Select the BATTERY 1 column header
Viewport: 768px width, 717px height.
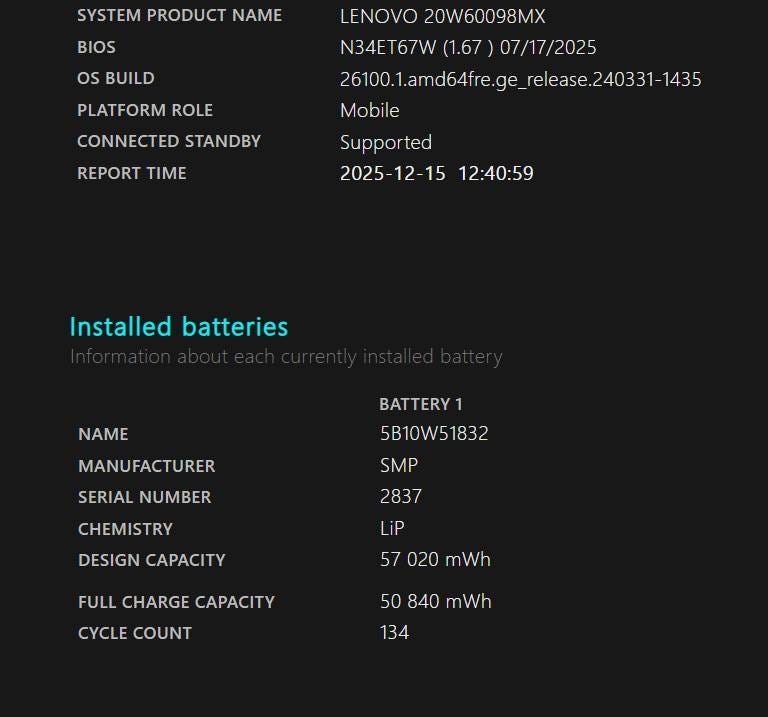[421, 404]
